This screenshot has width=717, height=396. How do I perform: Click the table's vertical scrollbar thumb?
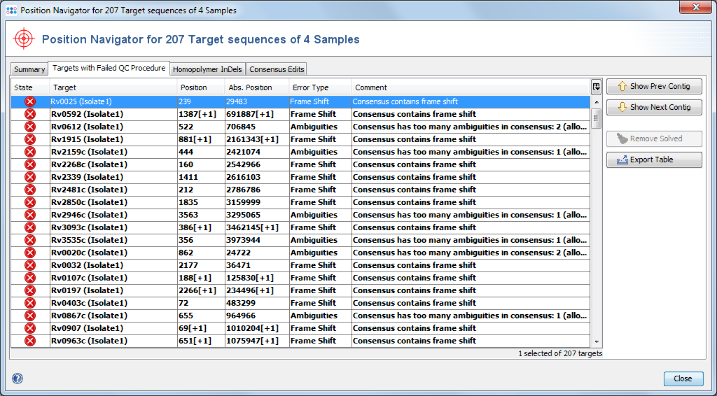click(596, 118)
